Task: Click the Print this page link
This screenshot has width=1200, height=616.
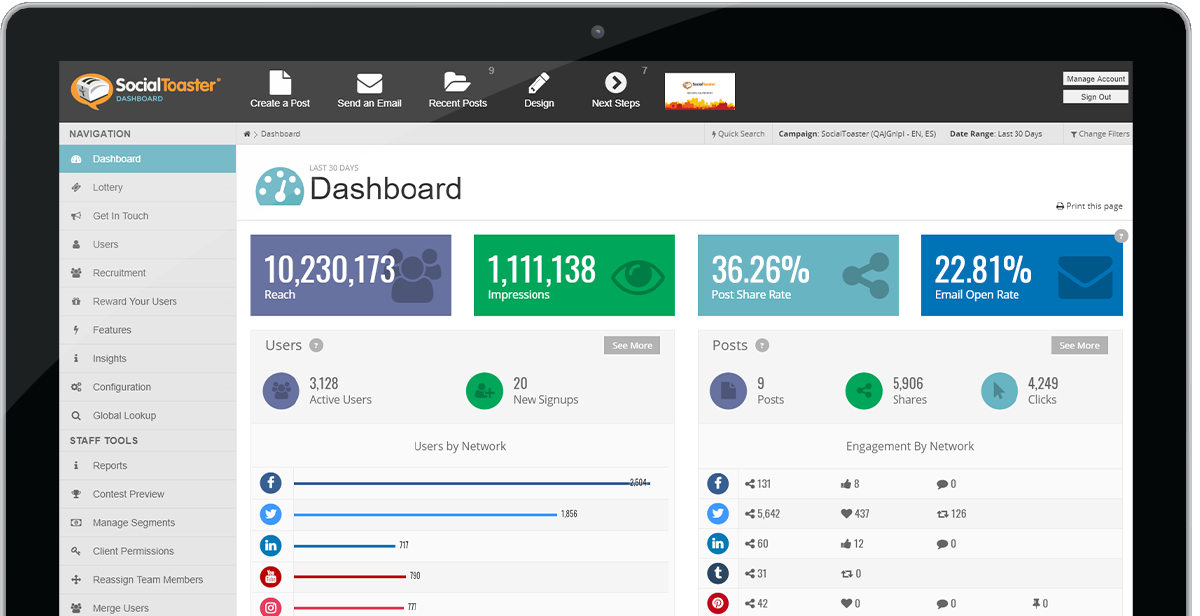Action: [1089, 206]
